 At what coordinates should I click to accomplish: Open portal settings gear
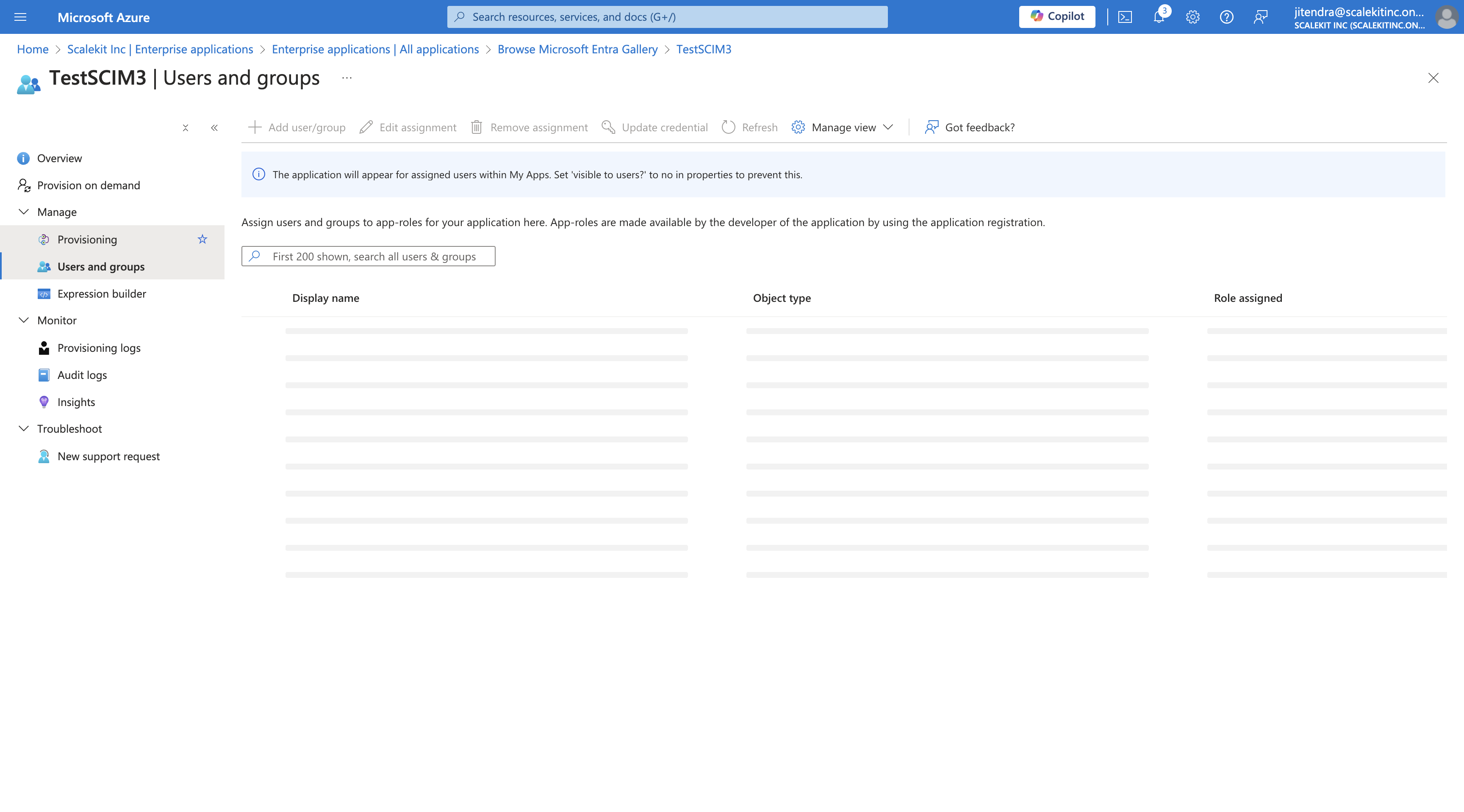click(1192, 17)
